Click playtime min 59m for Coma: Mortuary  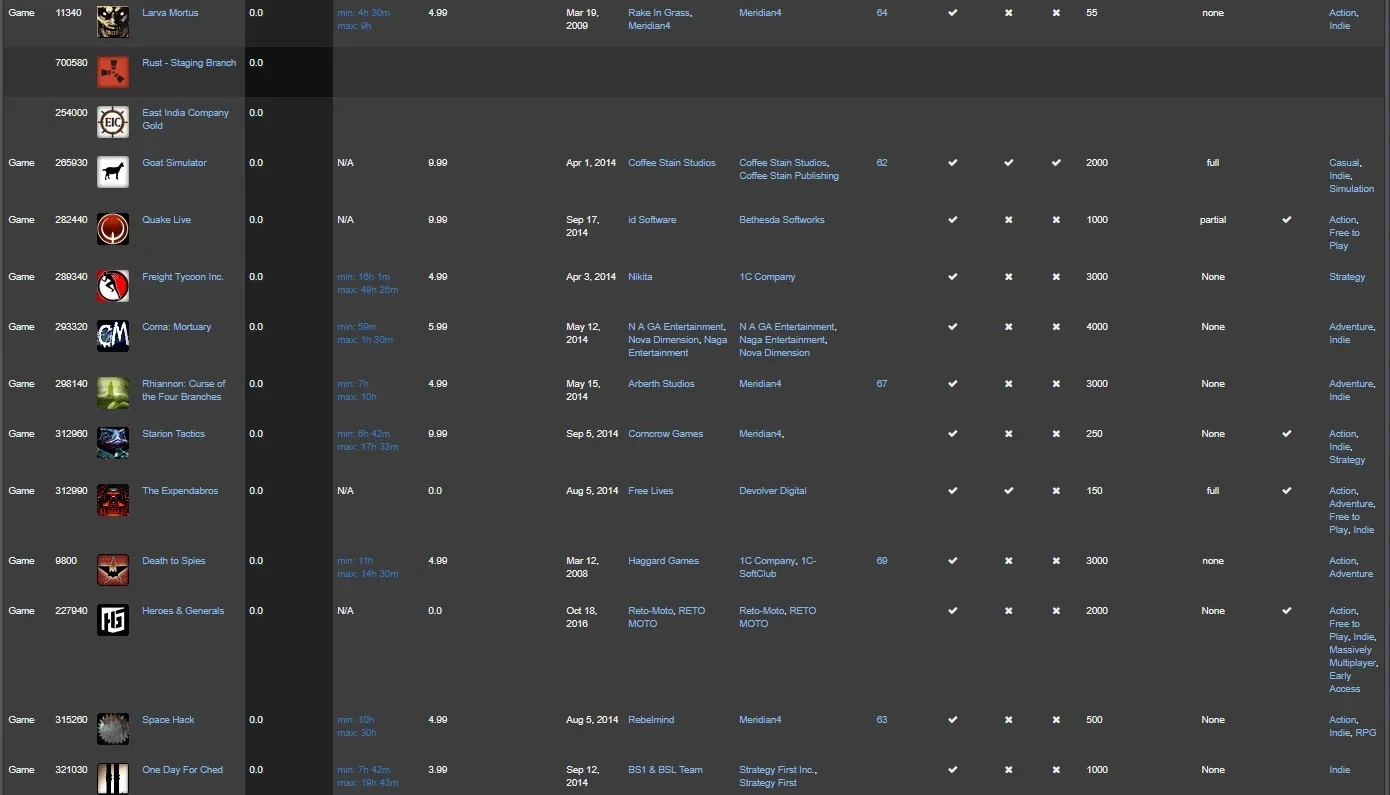click(357, 327)
